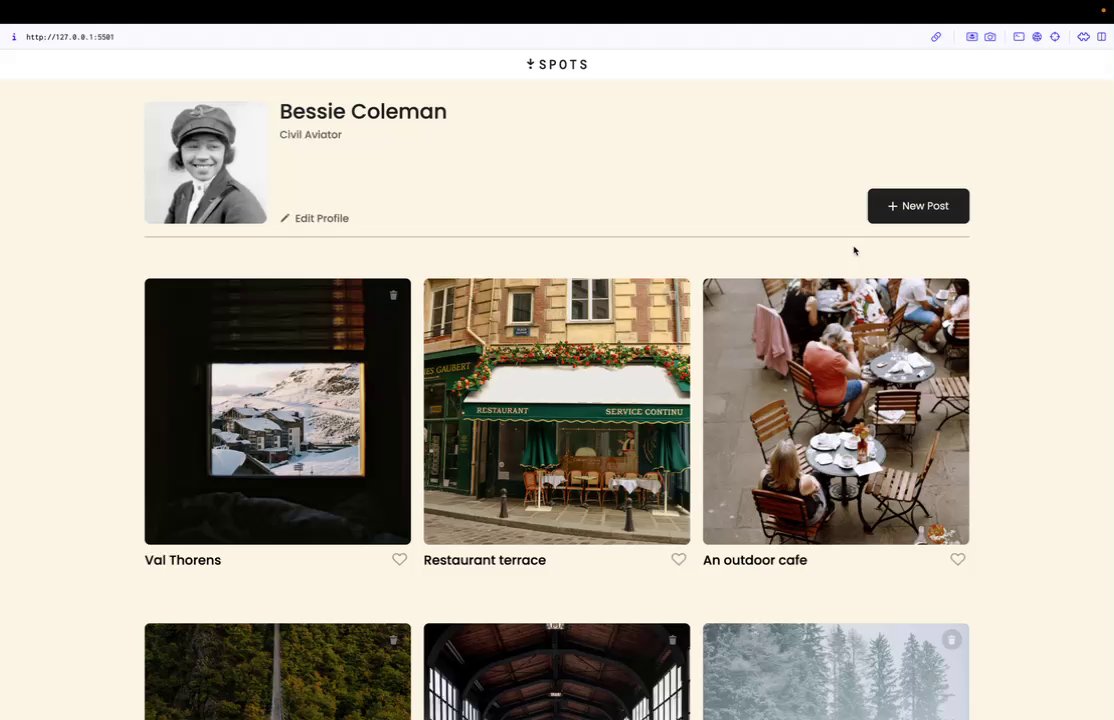Delete the forest bridge card
1114x720 pixels.
tap(394, 640)
